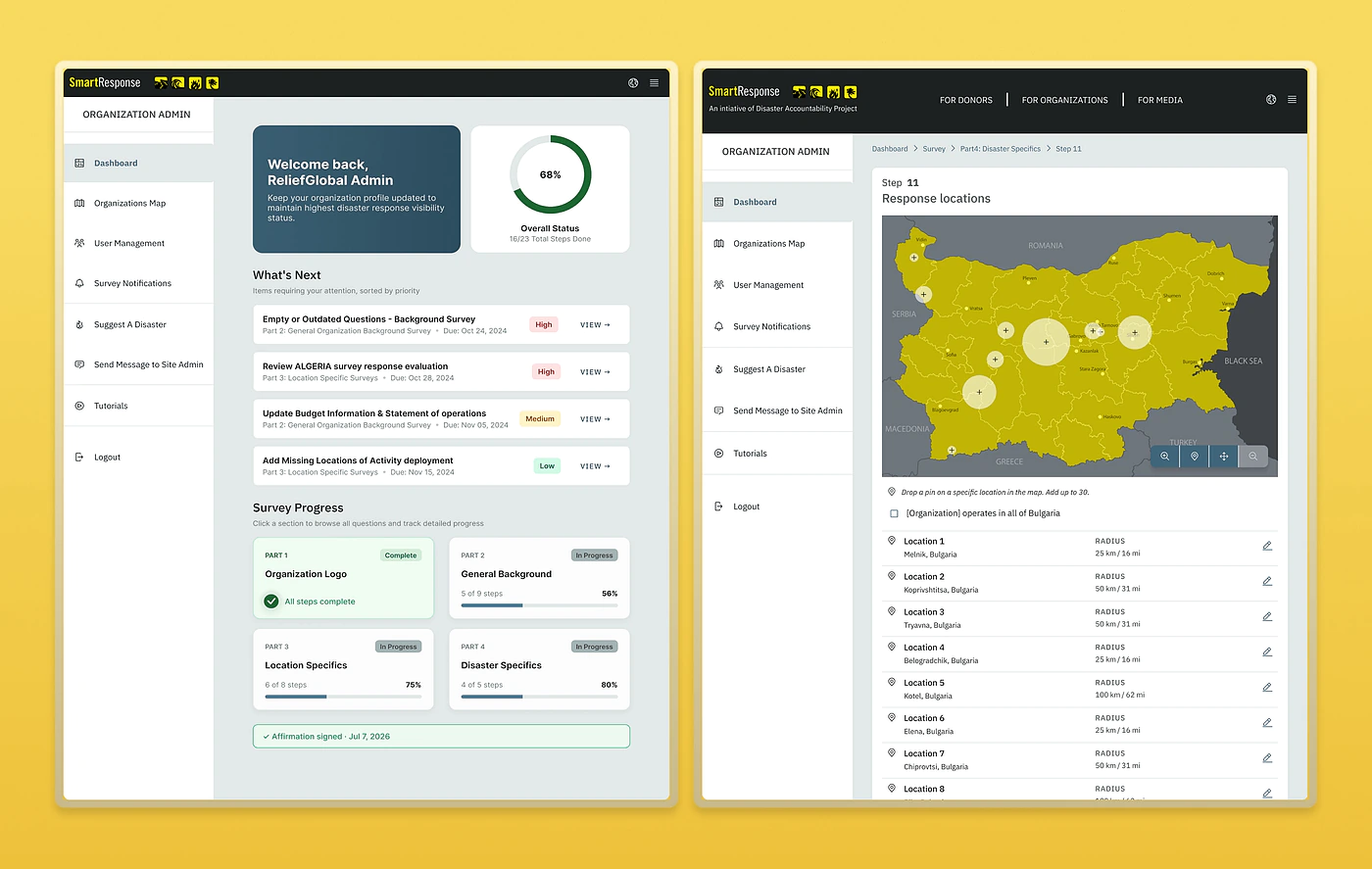View the Review ALGERIA survey response item
Screen dimensions: 1372x869
(595, 372)
